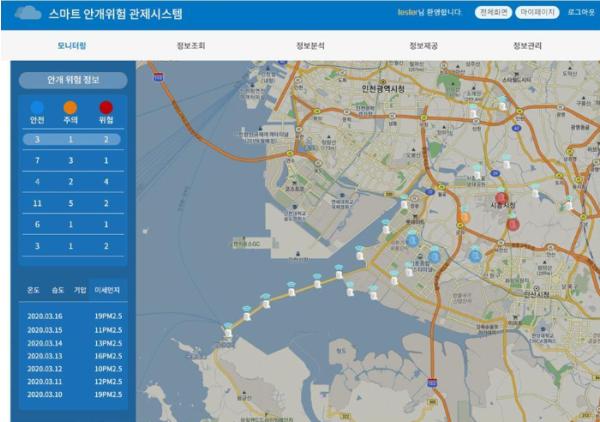Image resolution: width=600 pixels, height=422 pixels.
Task: Click the 마이페이지 button
Action: click(538, 13)
